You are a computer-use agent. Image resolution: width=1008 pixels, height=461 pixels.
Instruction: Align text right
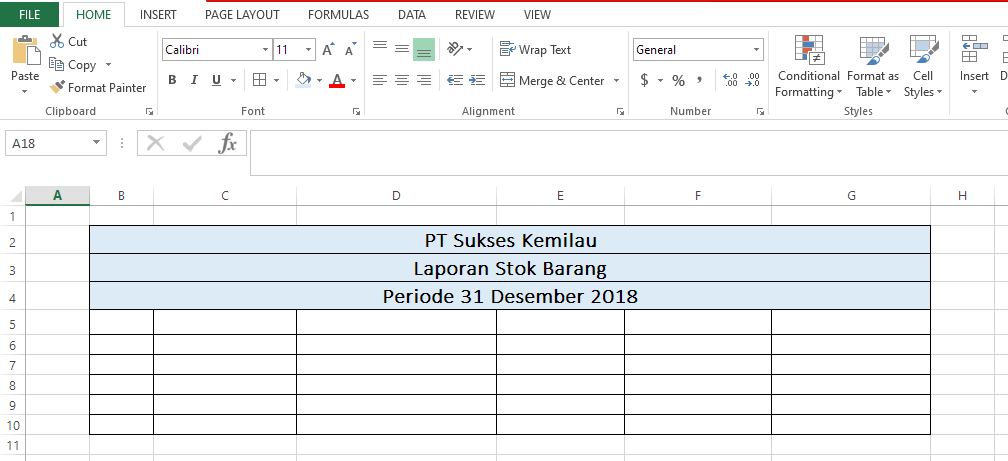[424, 80]
